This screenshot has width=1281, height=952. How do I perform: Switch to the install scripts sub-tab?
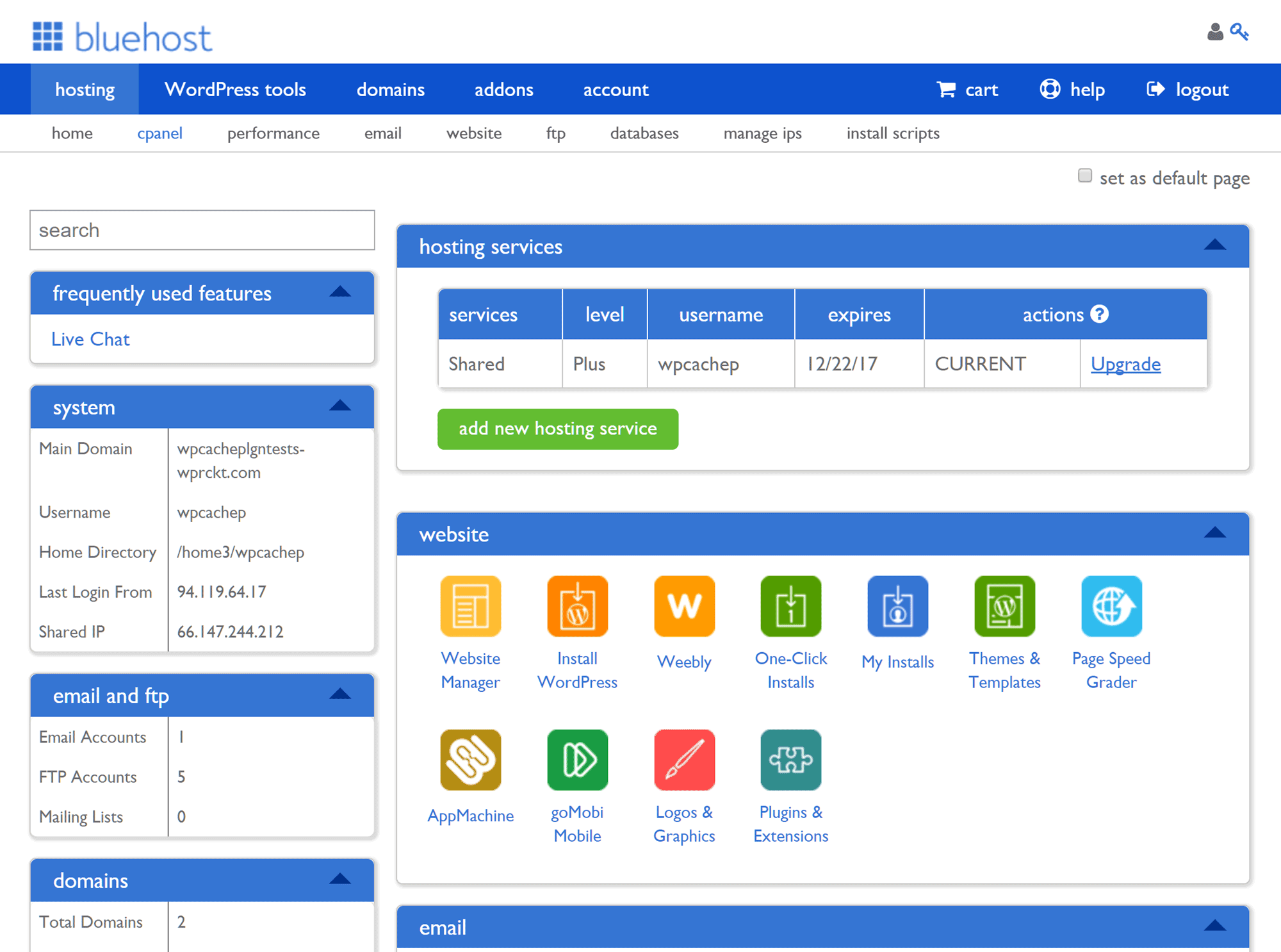pyautogui.click(x=893, y=133)
